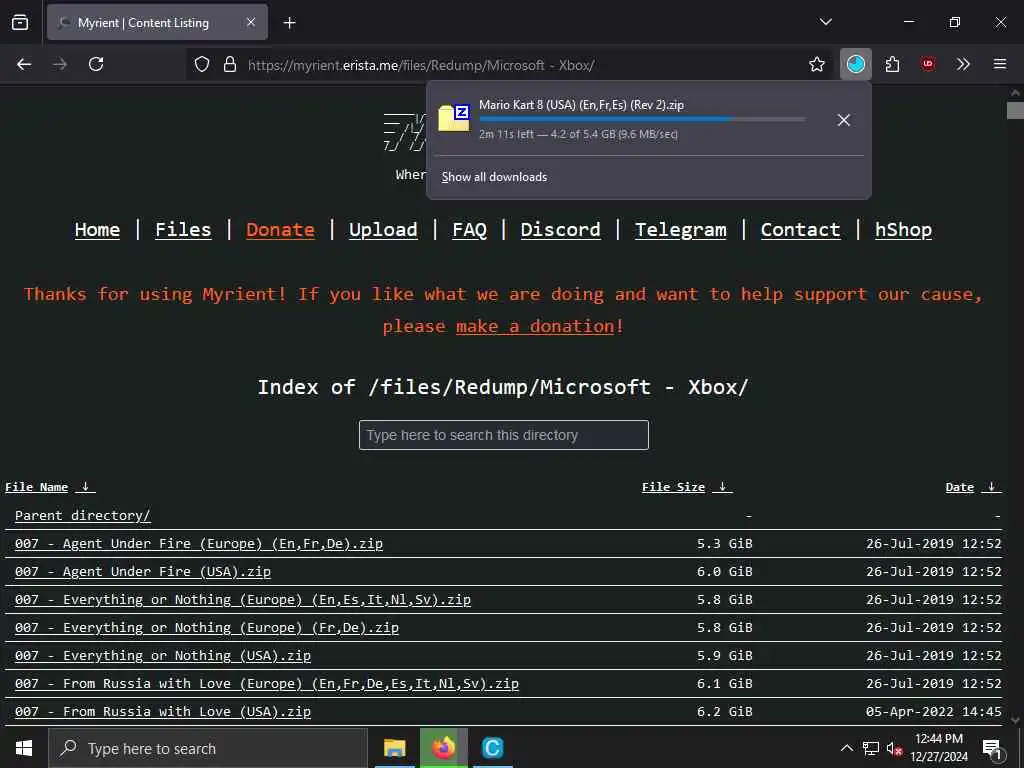This screenshot has width=1024, height=768.
Task: Download Agent Under Fire (Europe) zip
Action: pos(199,543)
